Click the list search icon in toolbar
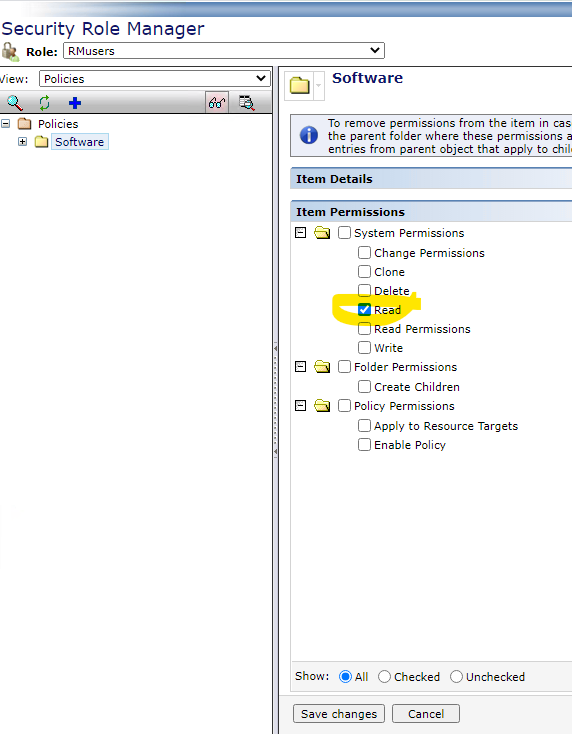The image size is (572, 734). pos(247,103)
